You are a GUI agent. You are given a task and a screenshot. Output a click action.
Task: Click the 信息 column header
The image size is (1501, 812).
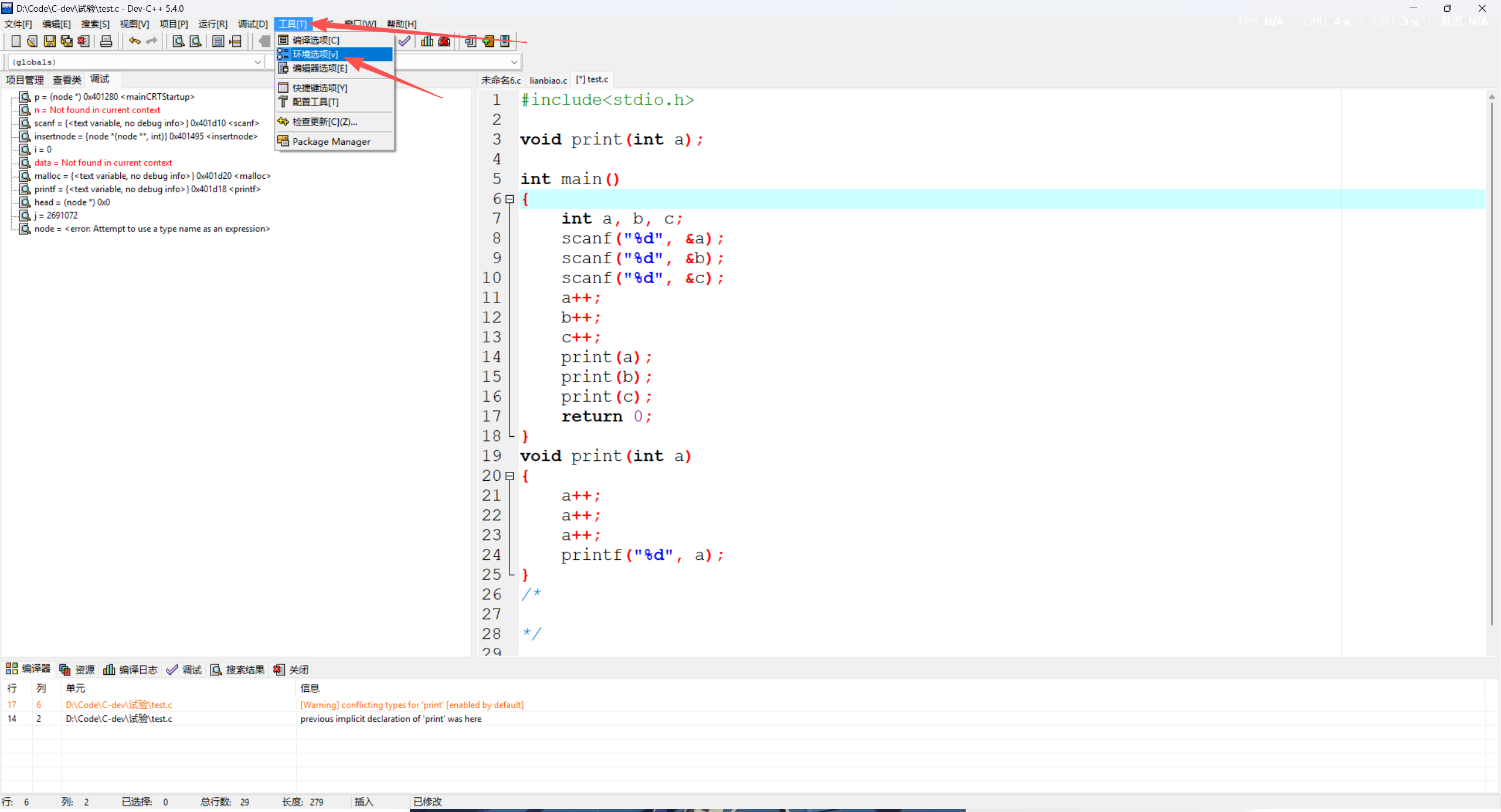(x=890, y=688)
